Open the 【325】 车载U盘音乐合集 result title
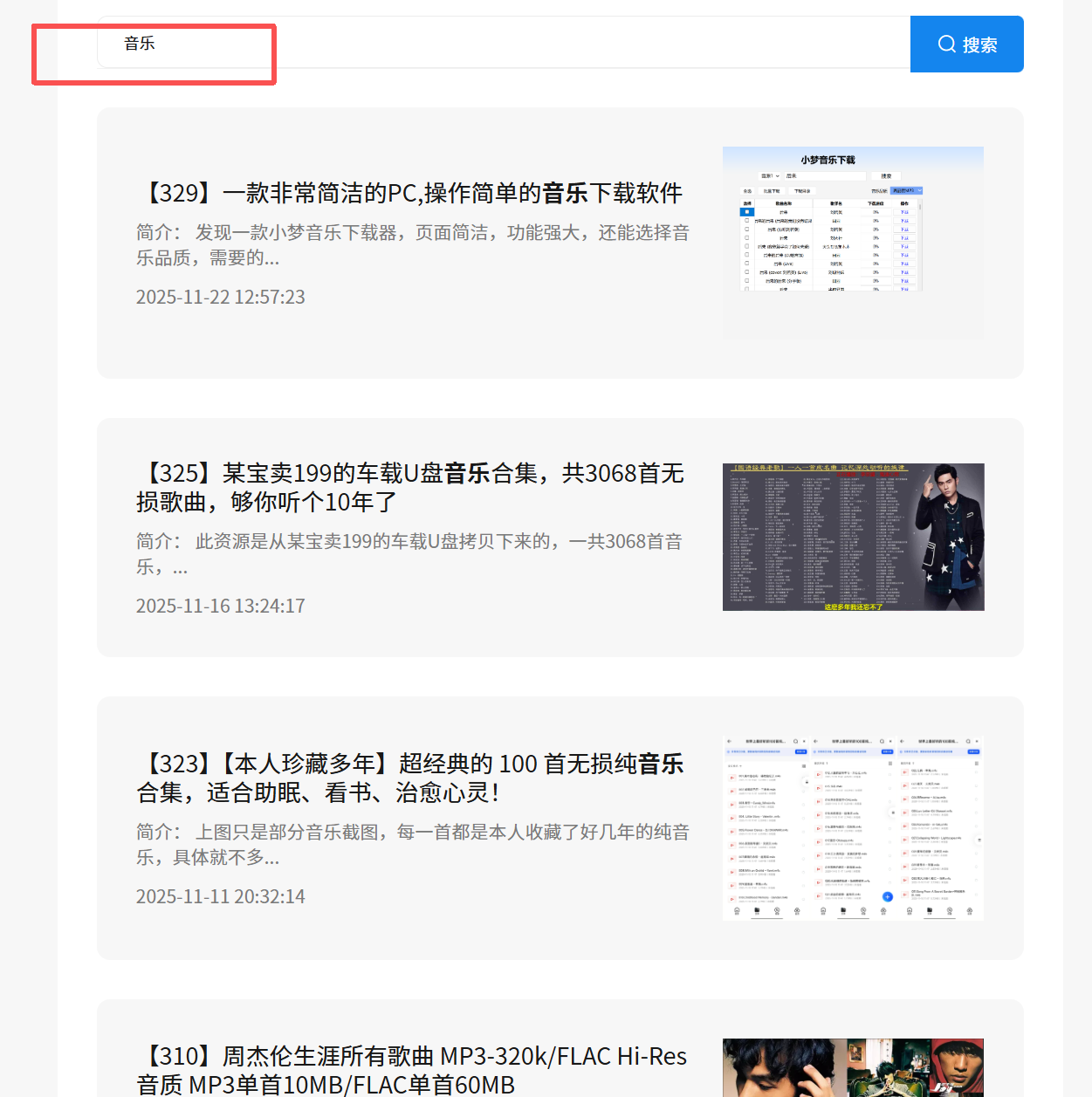 point(409,487)
